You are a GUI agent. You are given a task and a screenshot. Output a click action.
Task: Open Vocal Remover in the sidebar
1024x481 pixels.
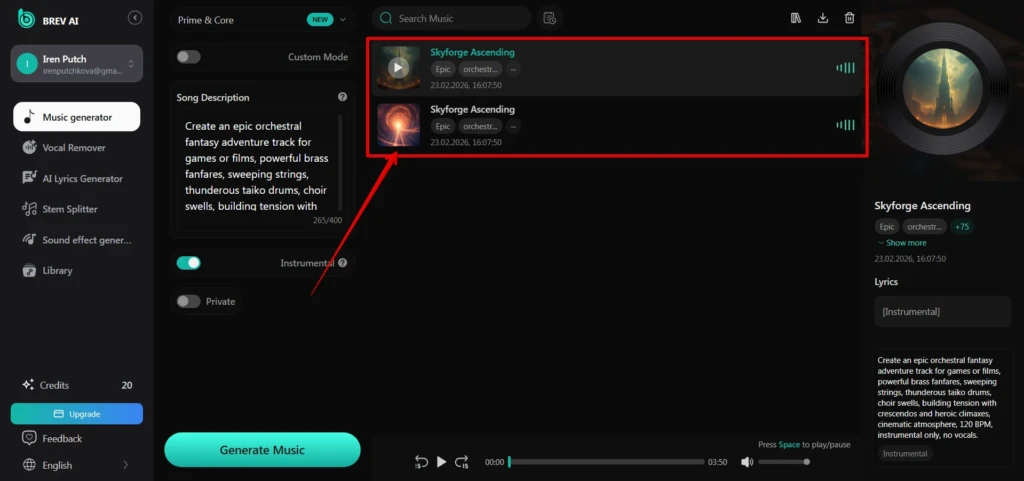[76, 147]
